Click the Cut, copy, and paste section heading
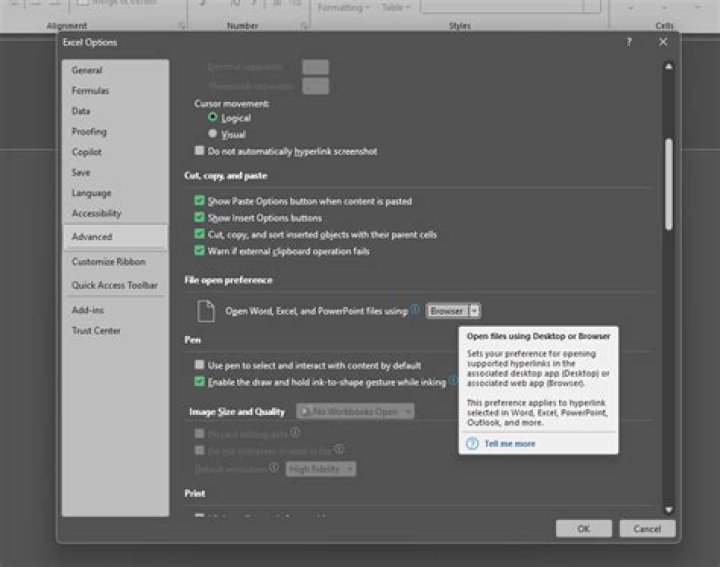 (x=225, y=175)
